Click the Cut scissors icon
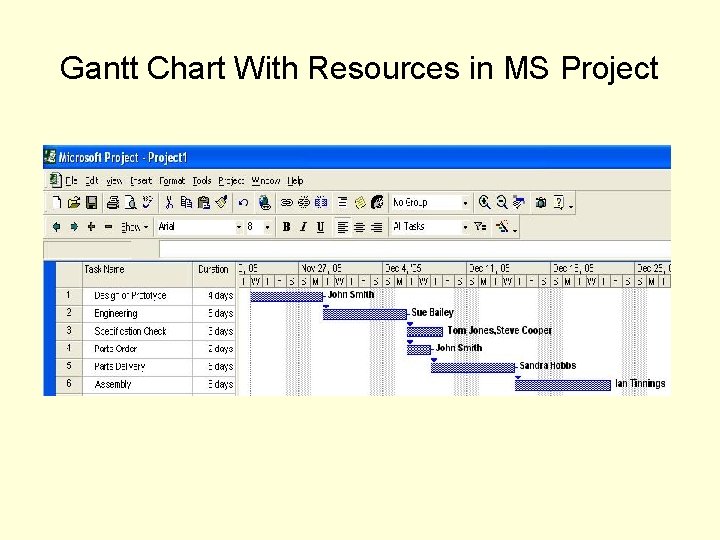 [169, 202]
